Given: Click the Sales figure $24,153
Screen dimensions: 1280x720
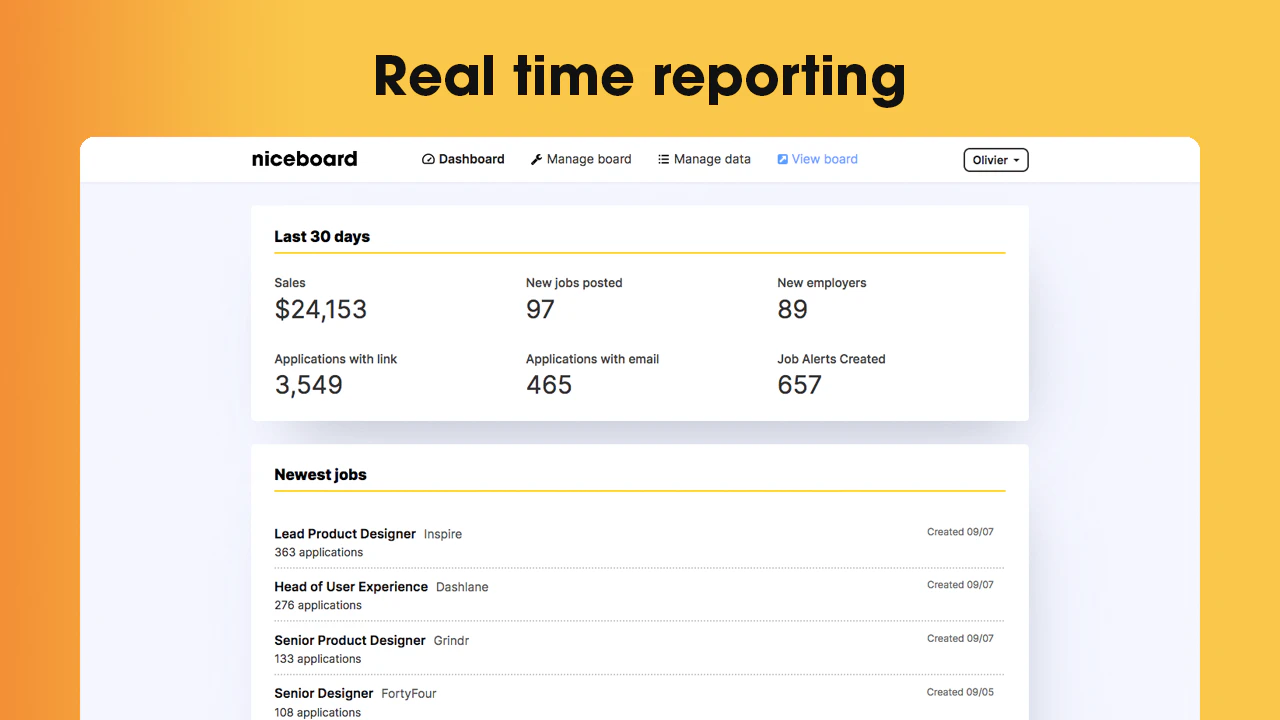Looking at the screenshot, I should click(321, 310).
